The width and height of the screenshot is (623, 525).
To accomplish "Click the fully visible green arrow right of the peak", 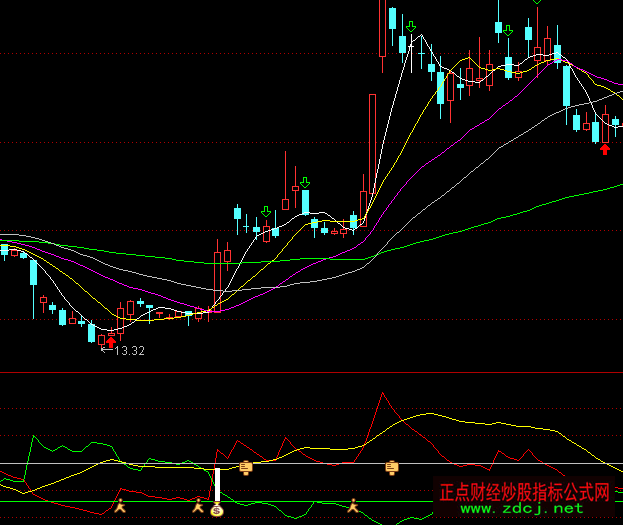I will (x=508, y=31).
